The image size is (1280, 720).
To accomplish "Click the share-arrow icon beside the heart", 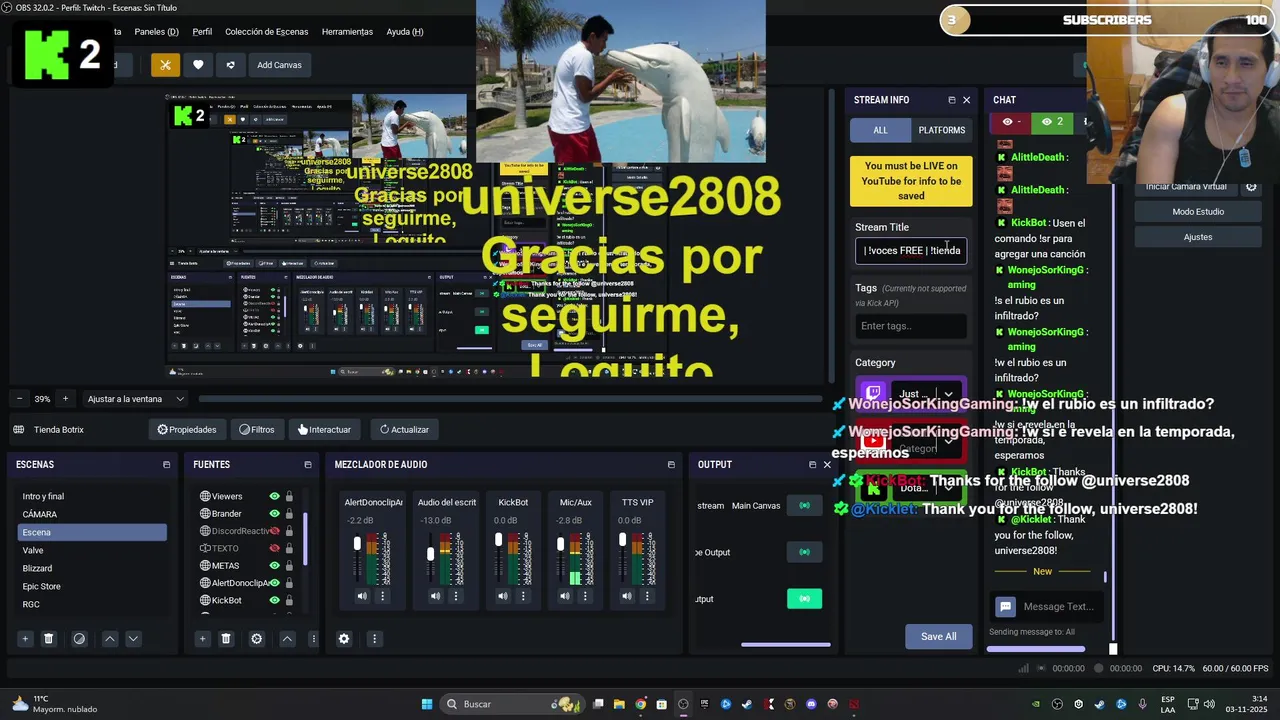I will (230, 65).
